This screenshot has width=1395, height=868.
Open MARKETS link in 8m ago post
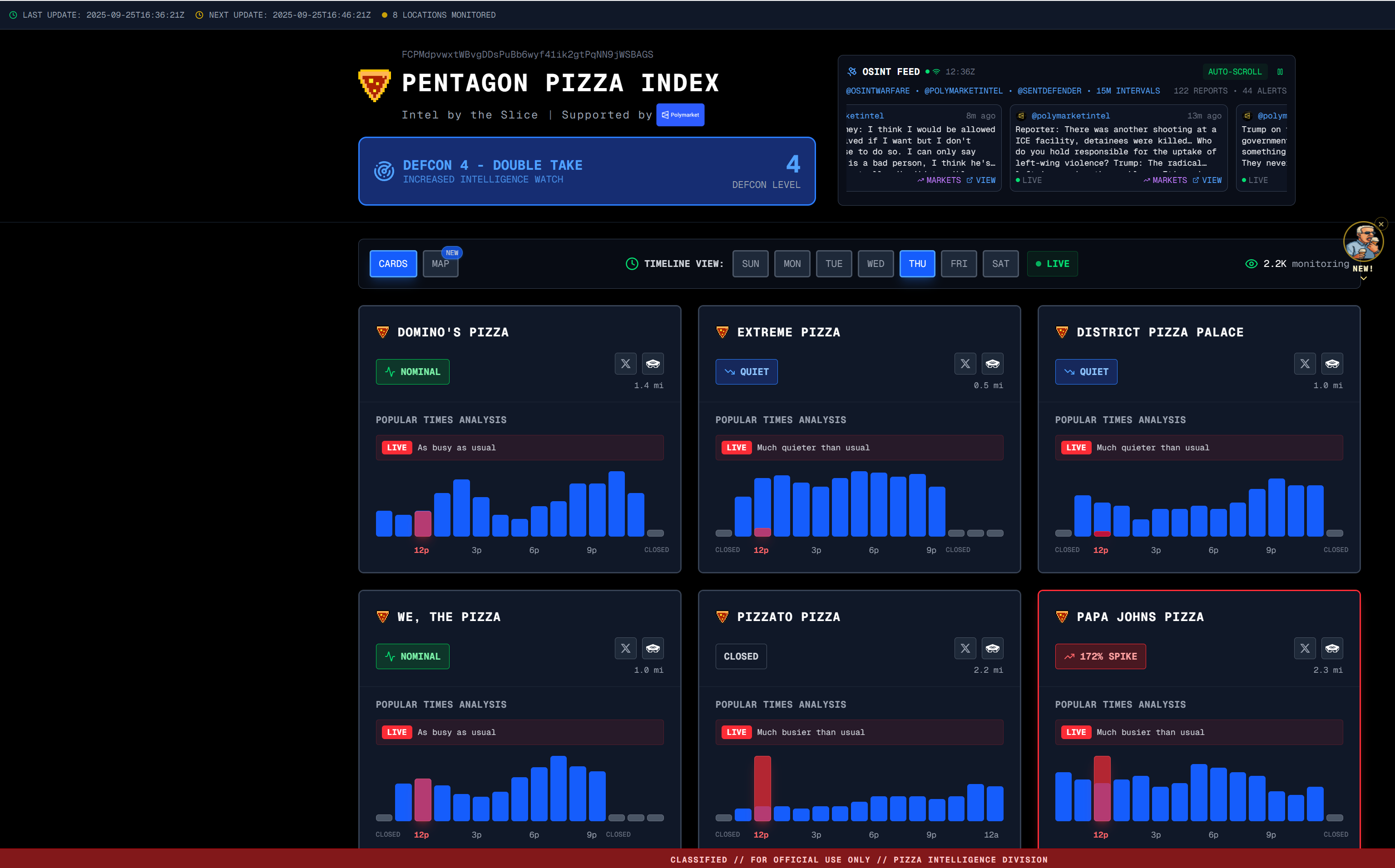coord(939,180)
